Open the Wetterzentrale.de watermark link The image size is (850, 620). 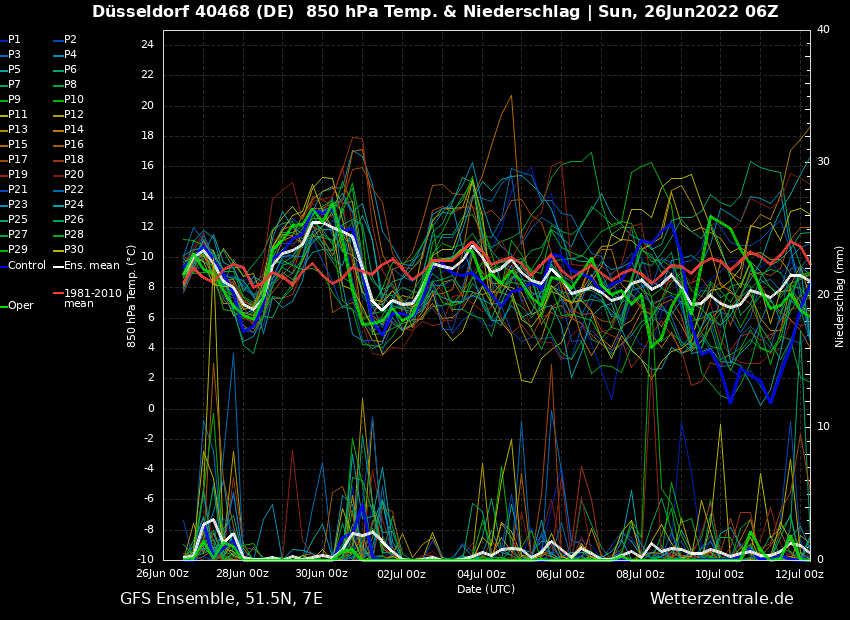[x=721, y=599]
